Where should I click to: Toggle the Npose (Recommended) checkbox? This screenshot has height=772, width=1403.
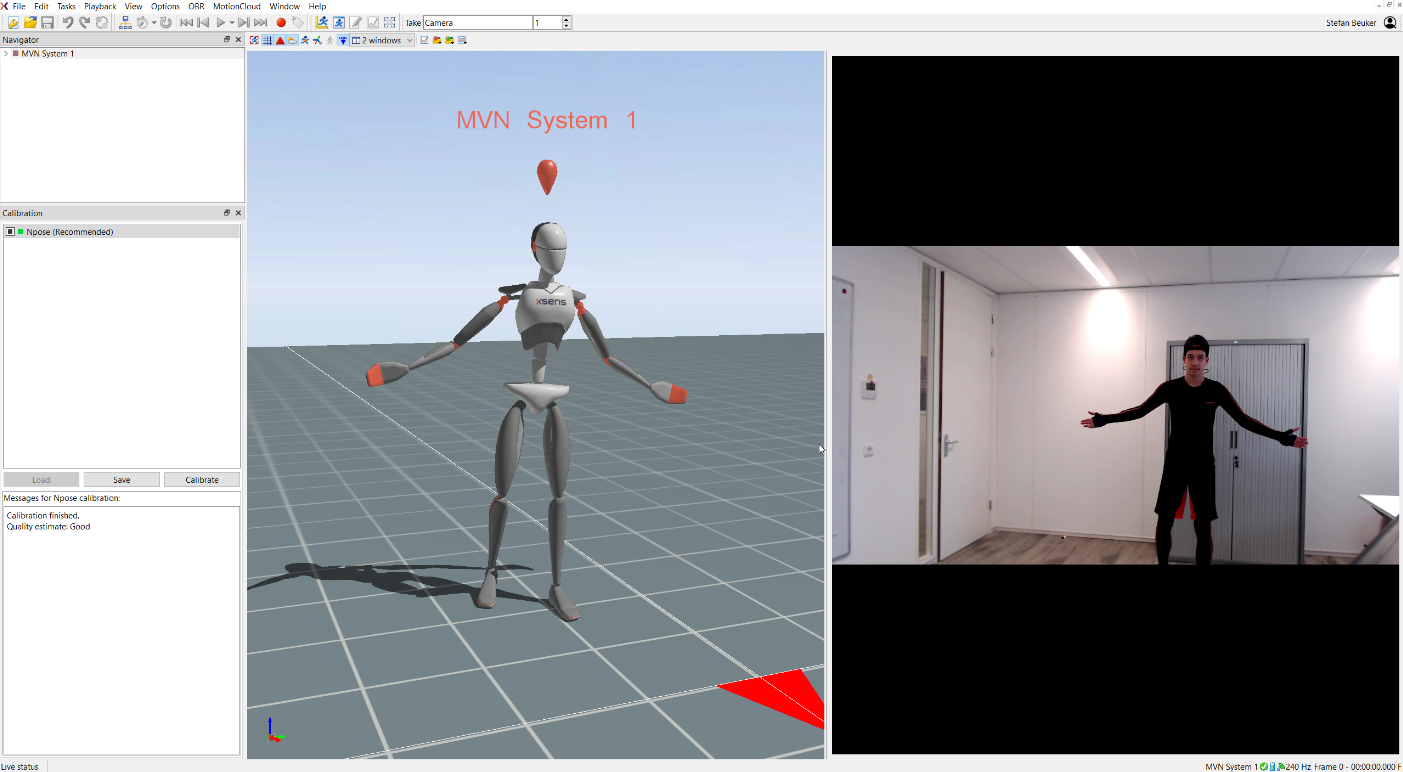pyautogui.click(x=10, y=232)
